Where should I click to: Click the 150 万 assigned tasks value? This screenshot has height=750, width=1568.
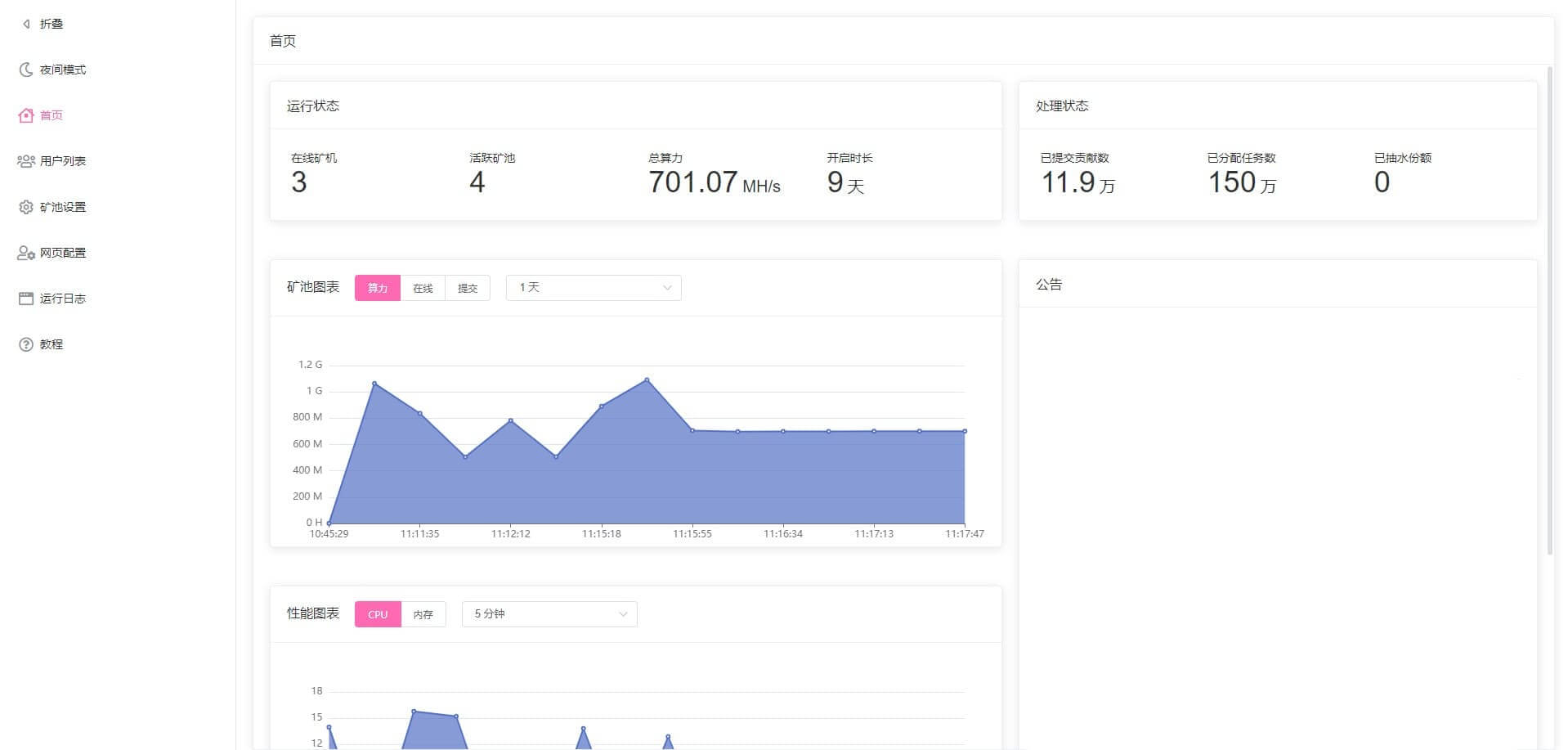[x=1242, y=182]
